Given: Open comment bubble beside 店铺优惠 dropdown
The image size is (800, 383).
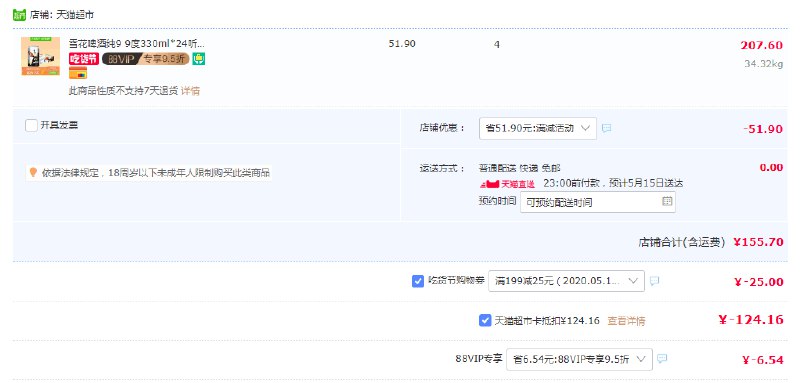Looking at the screenshot, I should pyautogui.click(x=606, y=129).
